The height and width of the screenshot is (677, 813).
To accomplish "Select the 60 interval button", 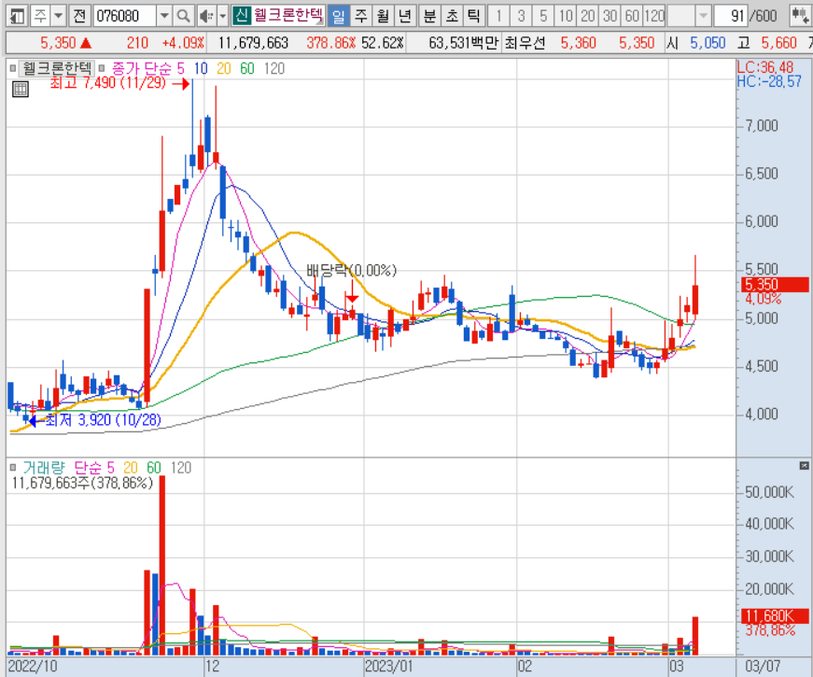I will click(x=633, y=16).
